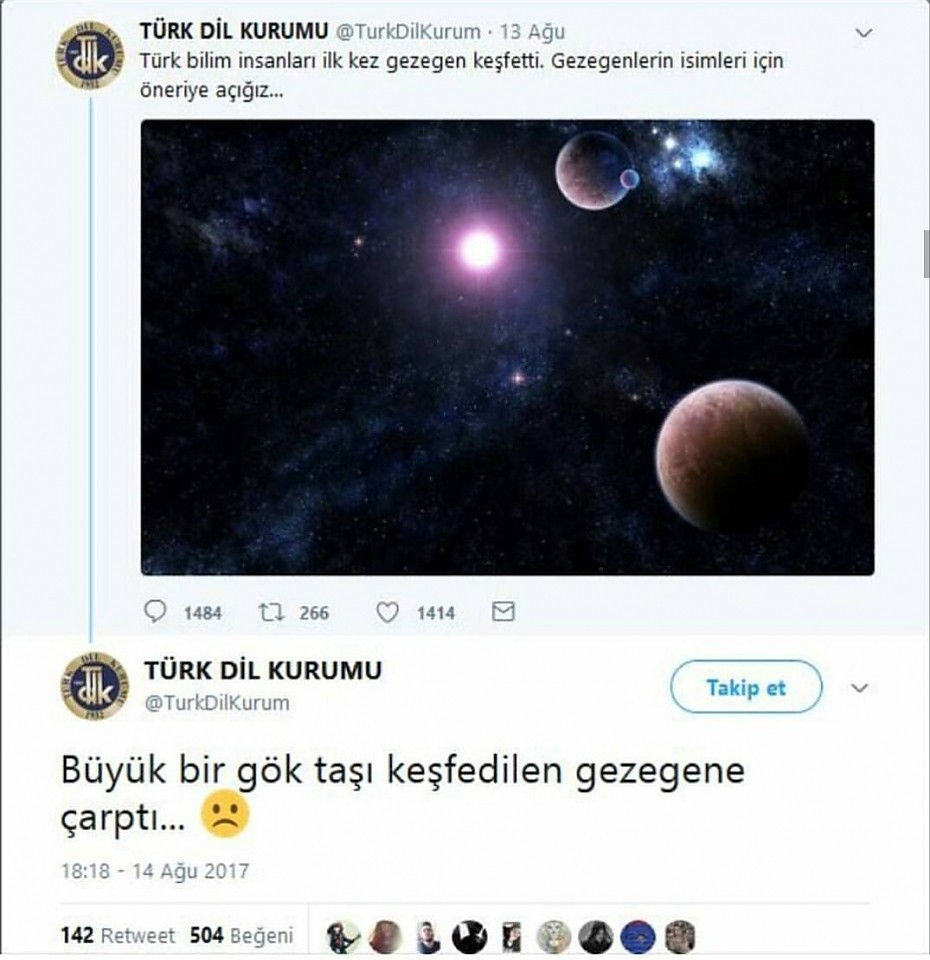Expand the chevron next to Takip et
The height and width of the screenshot is (960, 930).
[860, 688]
